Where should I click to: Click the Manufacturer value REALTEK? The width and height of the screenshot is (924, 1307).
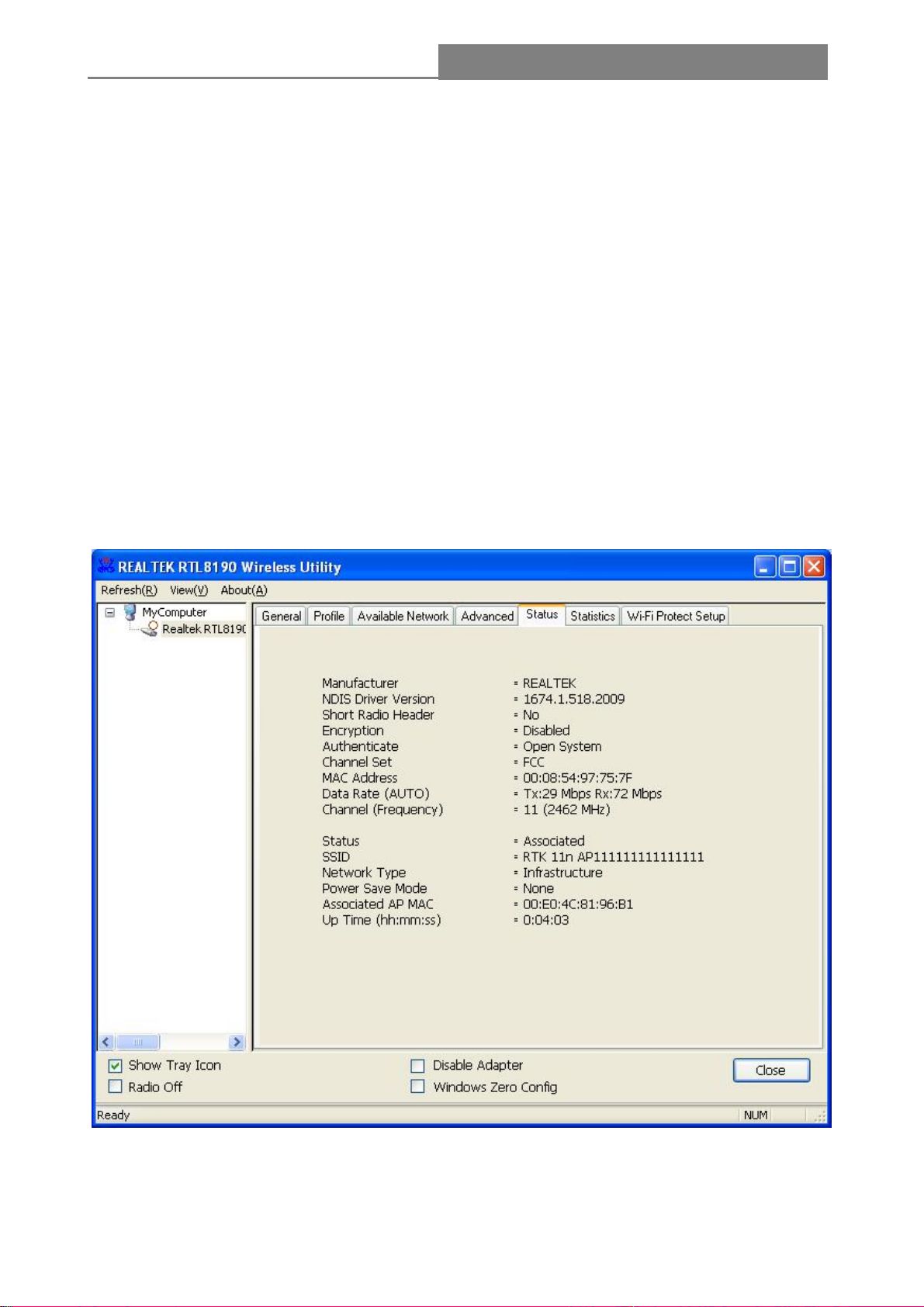[549, 683]
